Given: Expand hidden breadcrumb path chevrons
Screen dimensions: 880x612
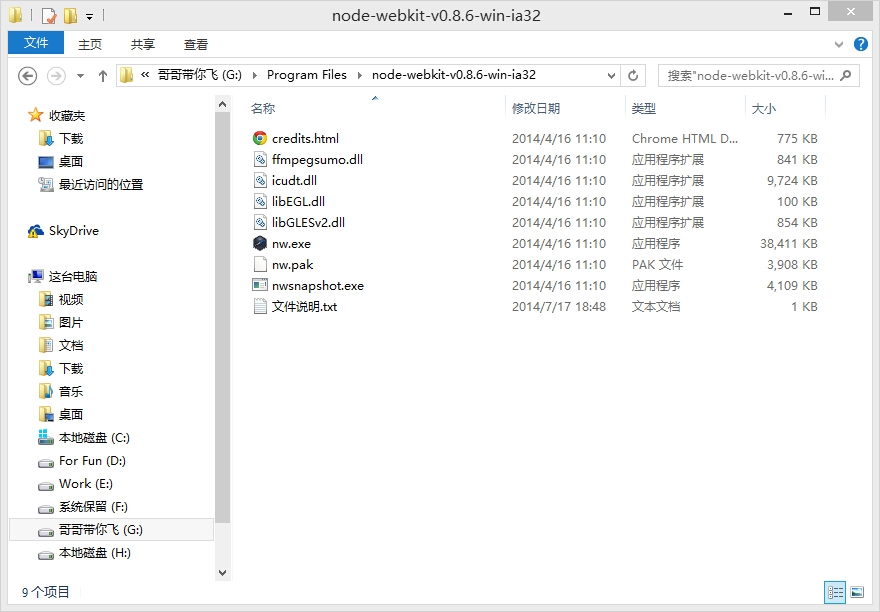Looking at the screenshot, I should click(145, 75).
